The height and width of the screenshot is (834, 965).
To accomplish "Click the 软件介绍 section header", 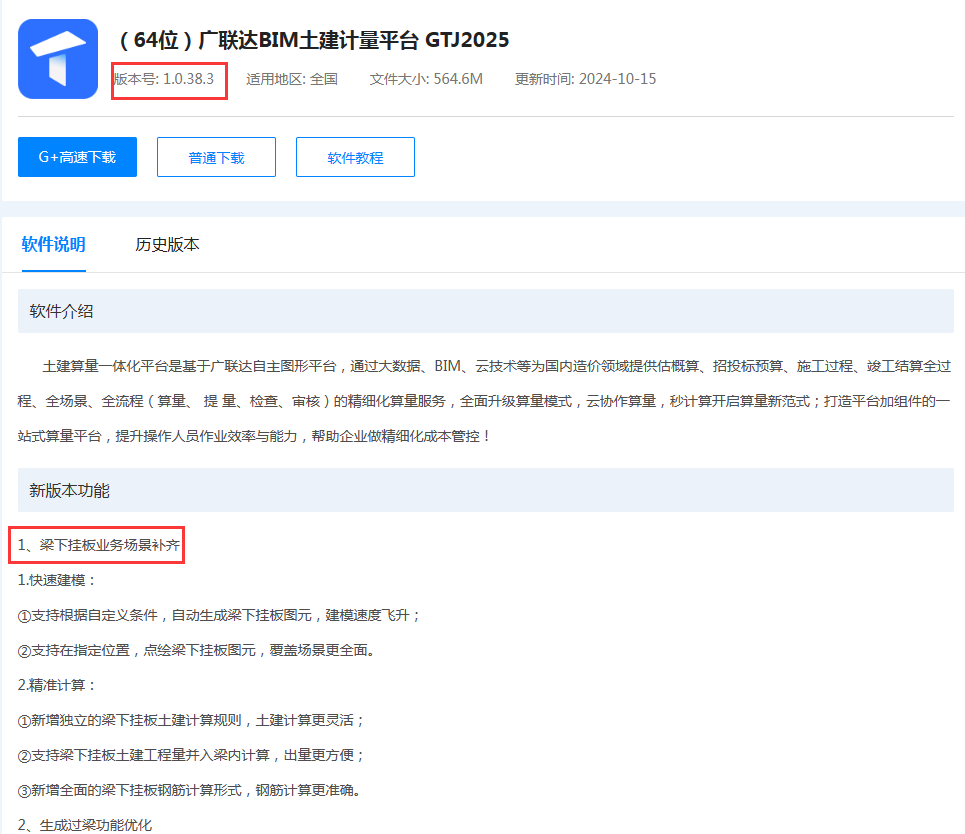I will [486, 311].
